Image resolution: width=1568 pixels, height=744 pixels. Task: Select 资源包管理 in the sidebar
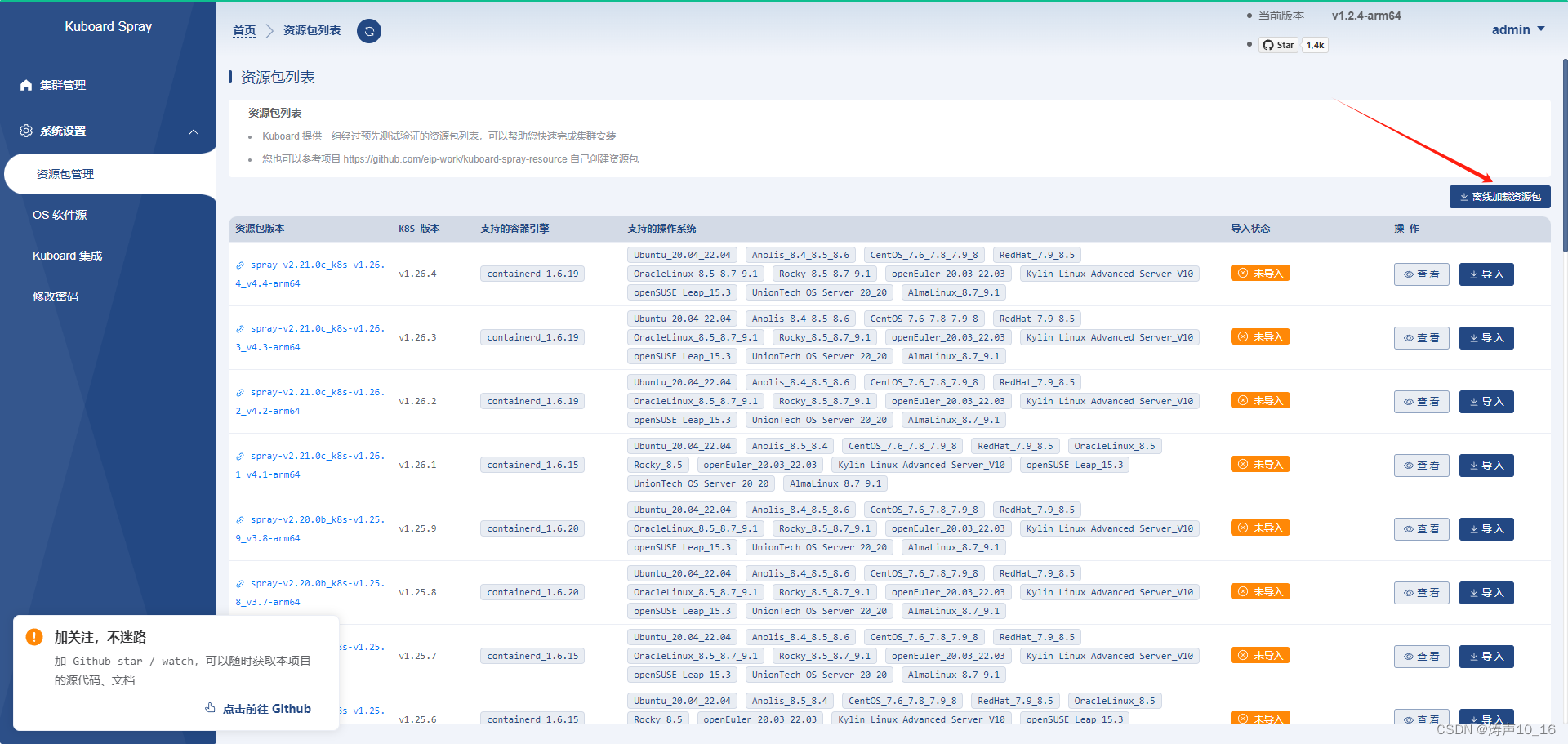(110, 174)
